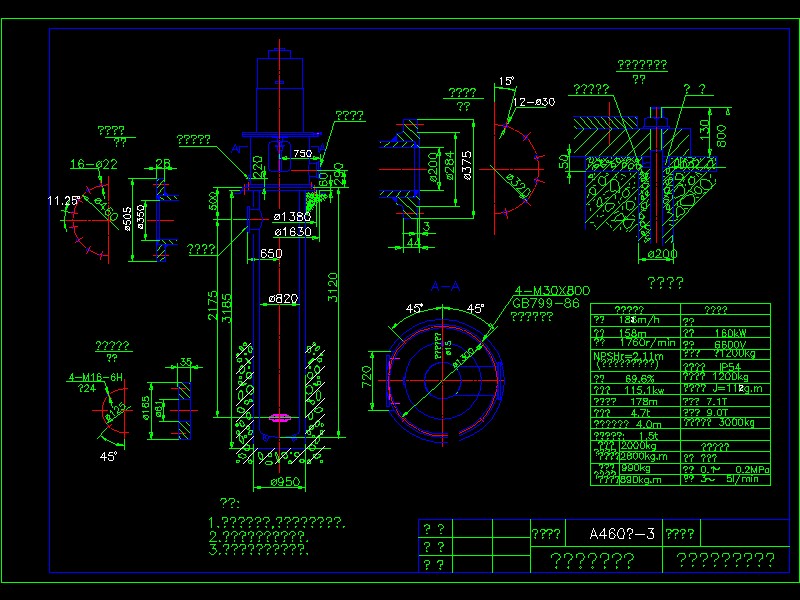Click the 9.0T table value

717,412
